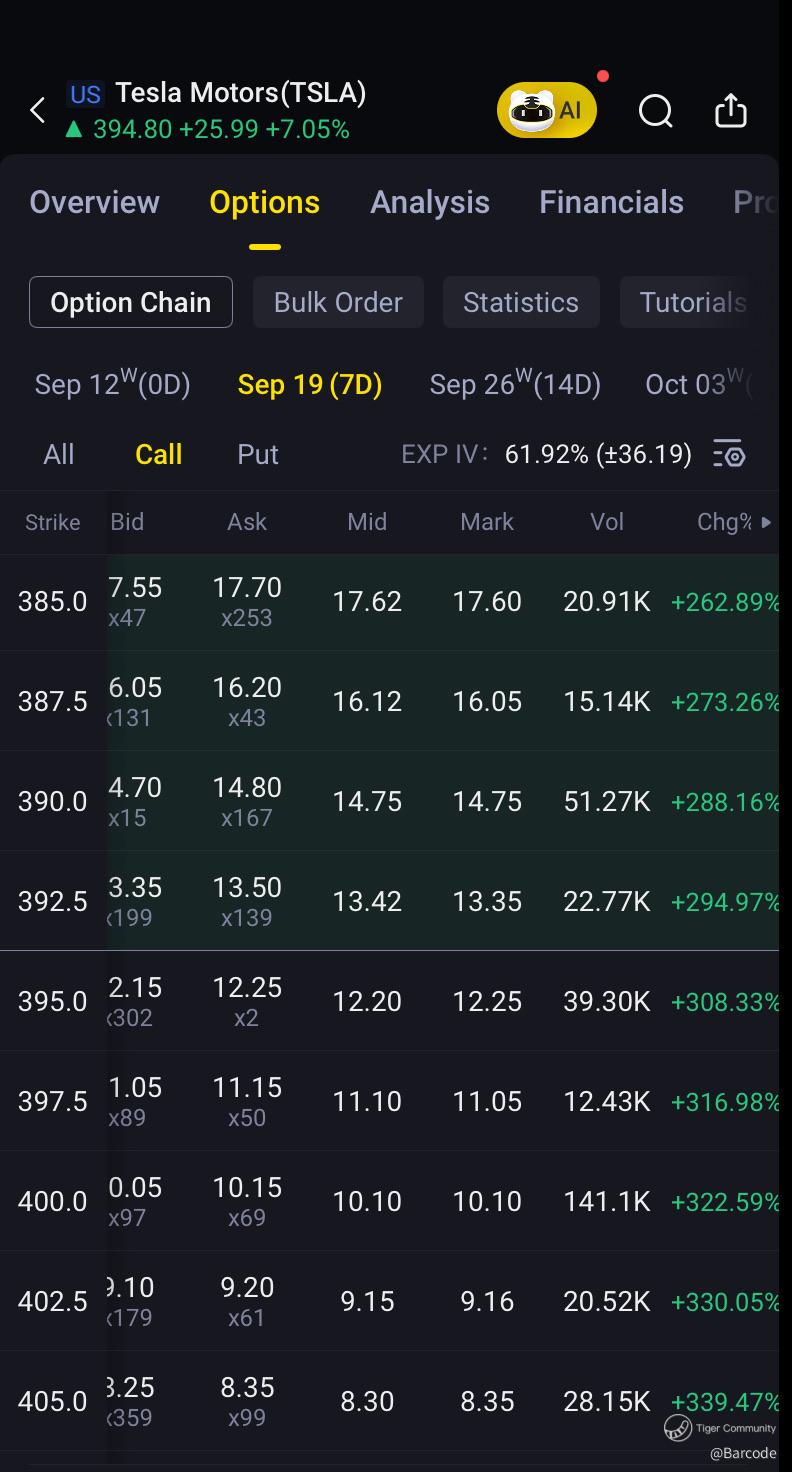This screenshot has width=792, height=1472.
Task: Select the 400.0 strike row
Action: tap(52, 1201)
